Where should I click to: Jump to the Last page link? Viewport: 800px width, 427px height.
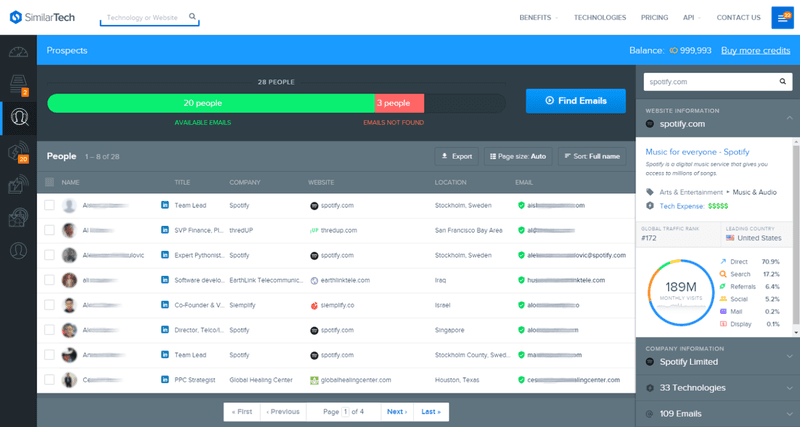tap(431, 412)
